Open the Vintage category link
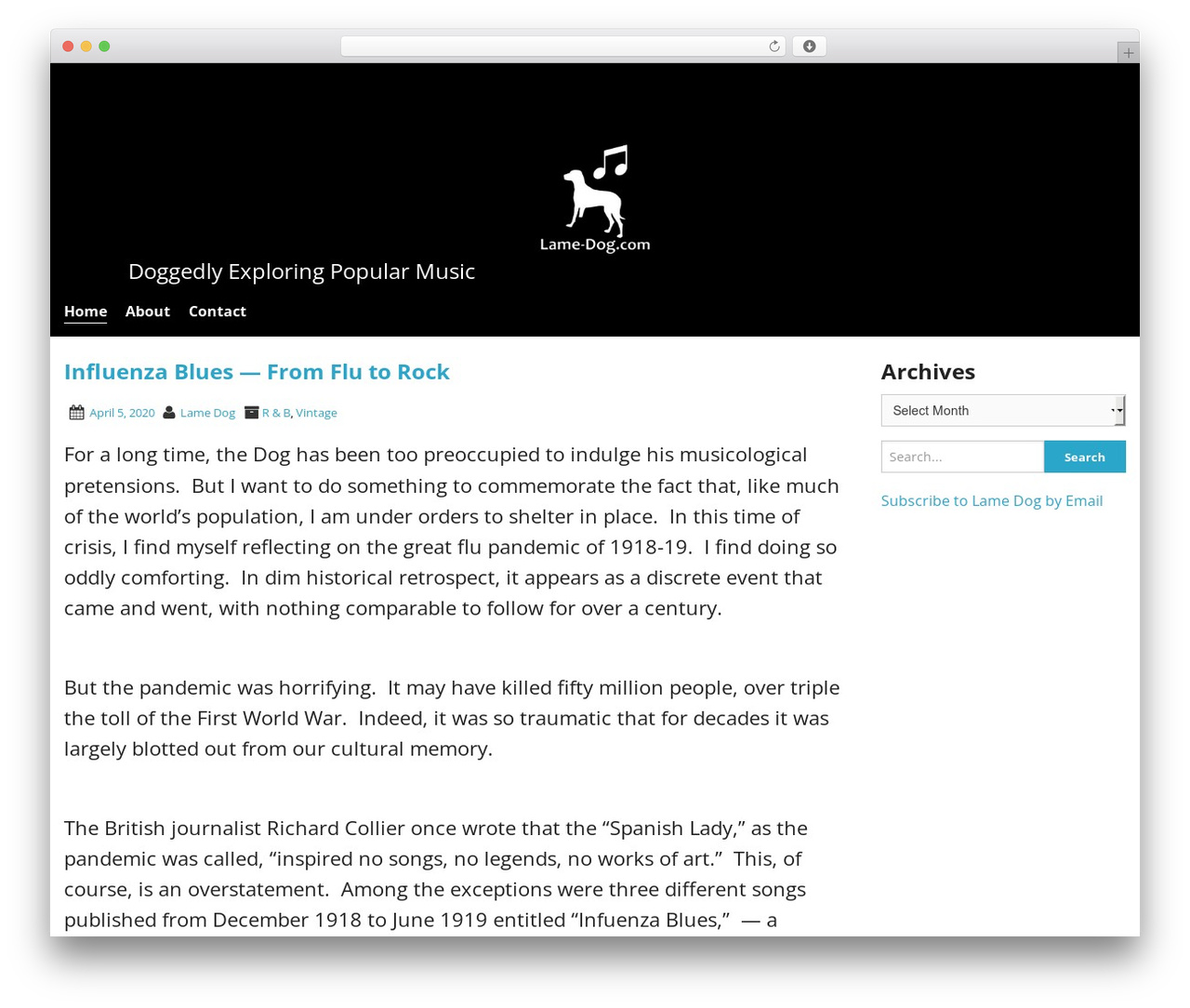This screenshot has height=1008, width=1190. (316, 413)
